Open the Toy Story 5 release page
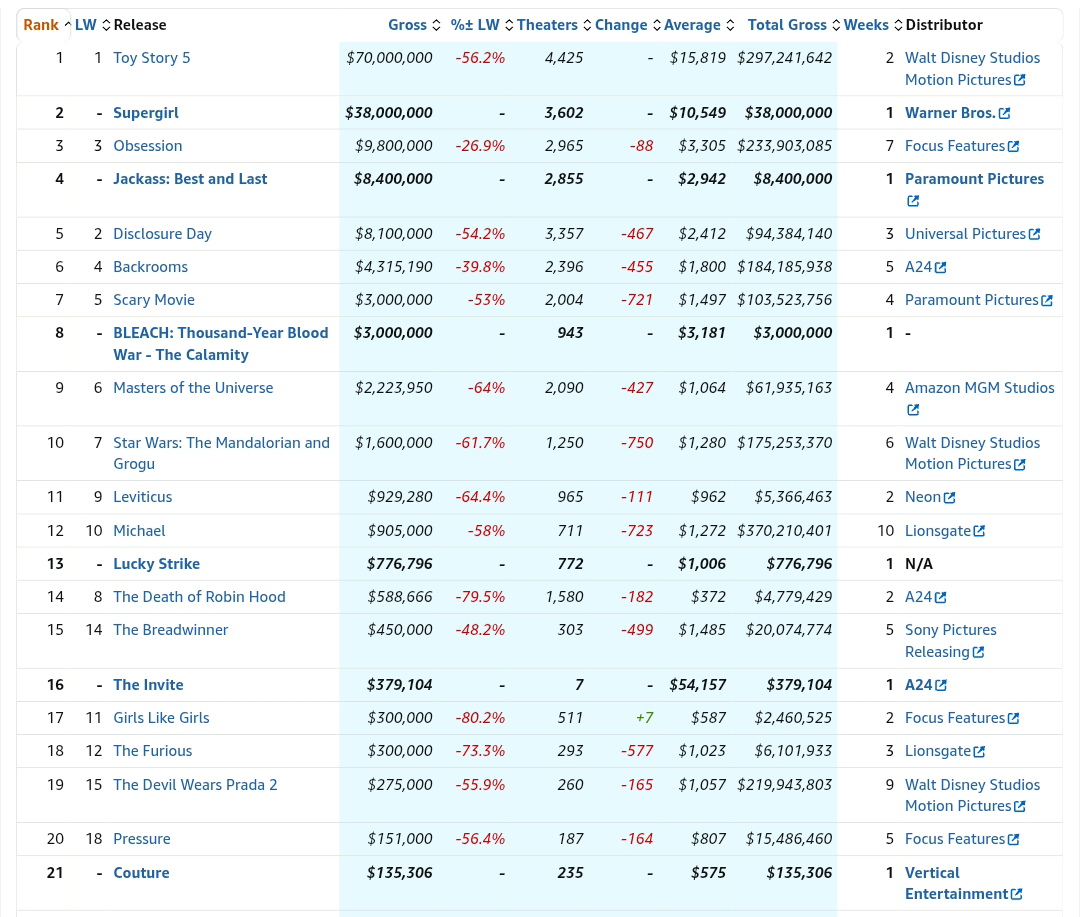Image resolution: width=1080 pixels, height=917 pixels. click(152, 58)
